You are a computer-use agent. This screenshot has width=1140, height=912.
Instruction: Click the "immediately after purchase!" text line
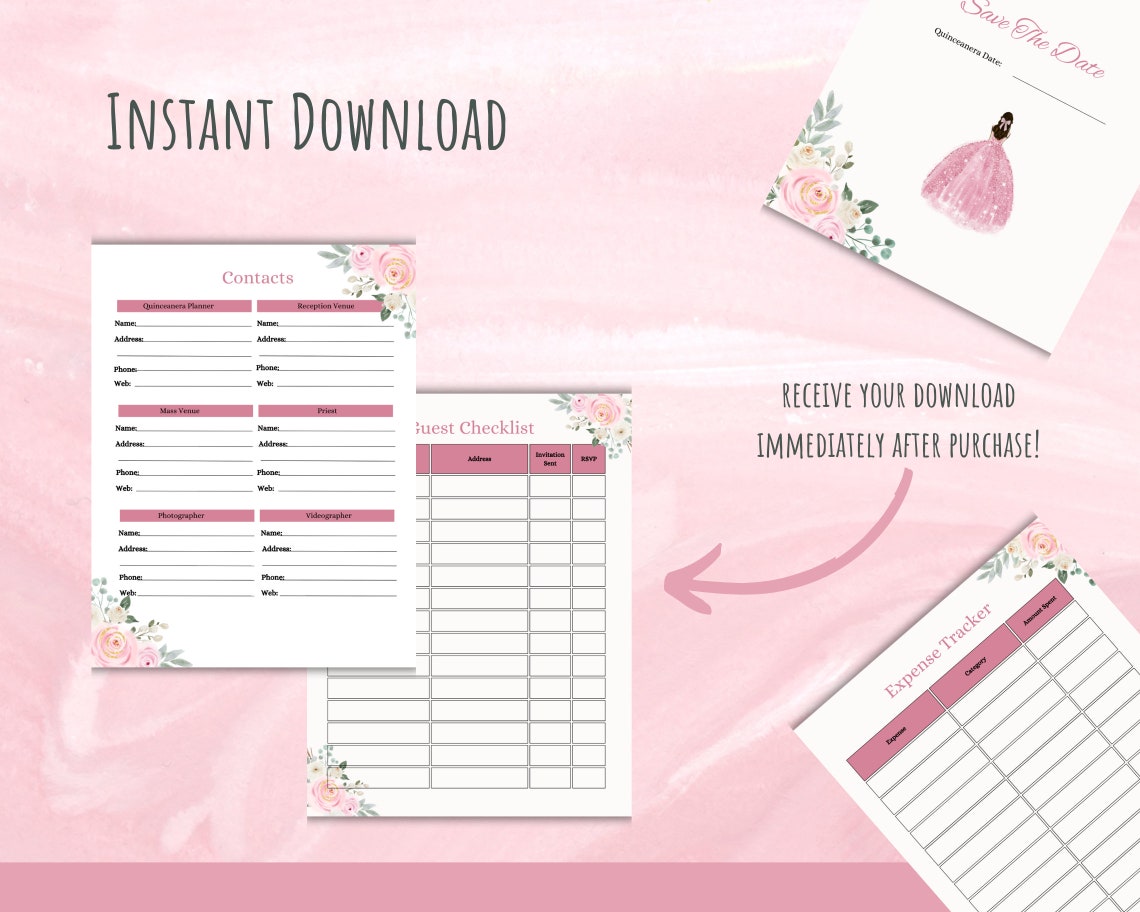[899, 444]
